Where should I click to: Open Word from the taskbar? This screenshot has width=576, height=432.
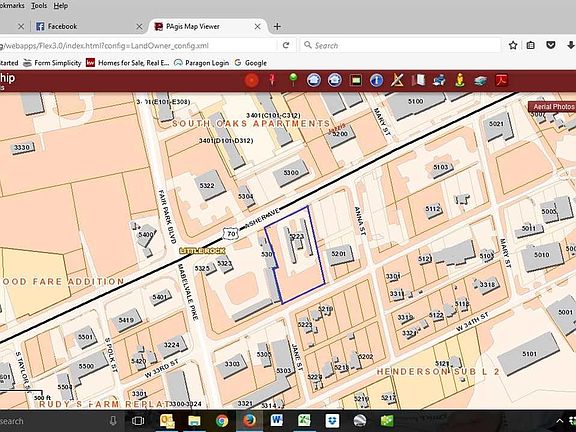(277, 421)
